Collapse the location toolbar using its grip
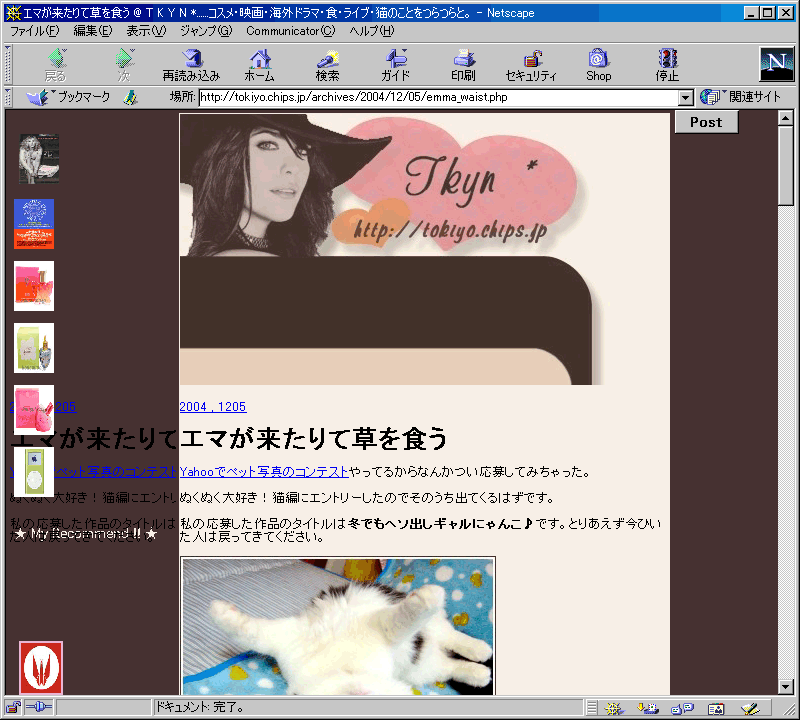The width and height of the screenshot is (800, 720). 8,97
